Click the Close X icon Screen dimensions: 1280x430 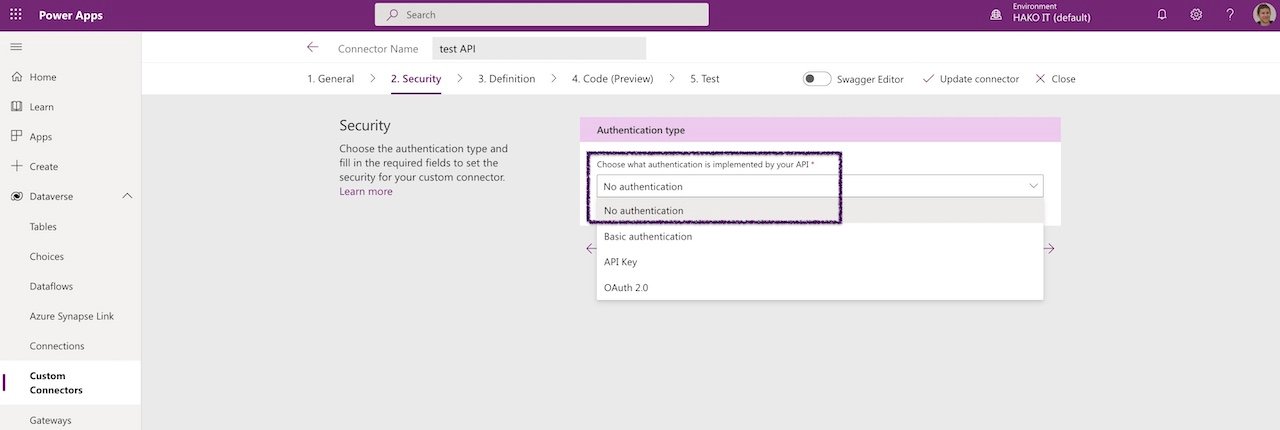click(1040, 78)
